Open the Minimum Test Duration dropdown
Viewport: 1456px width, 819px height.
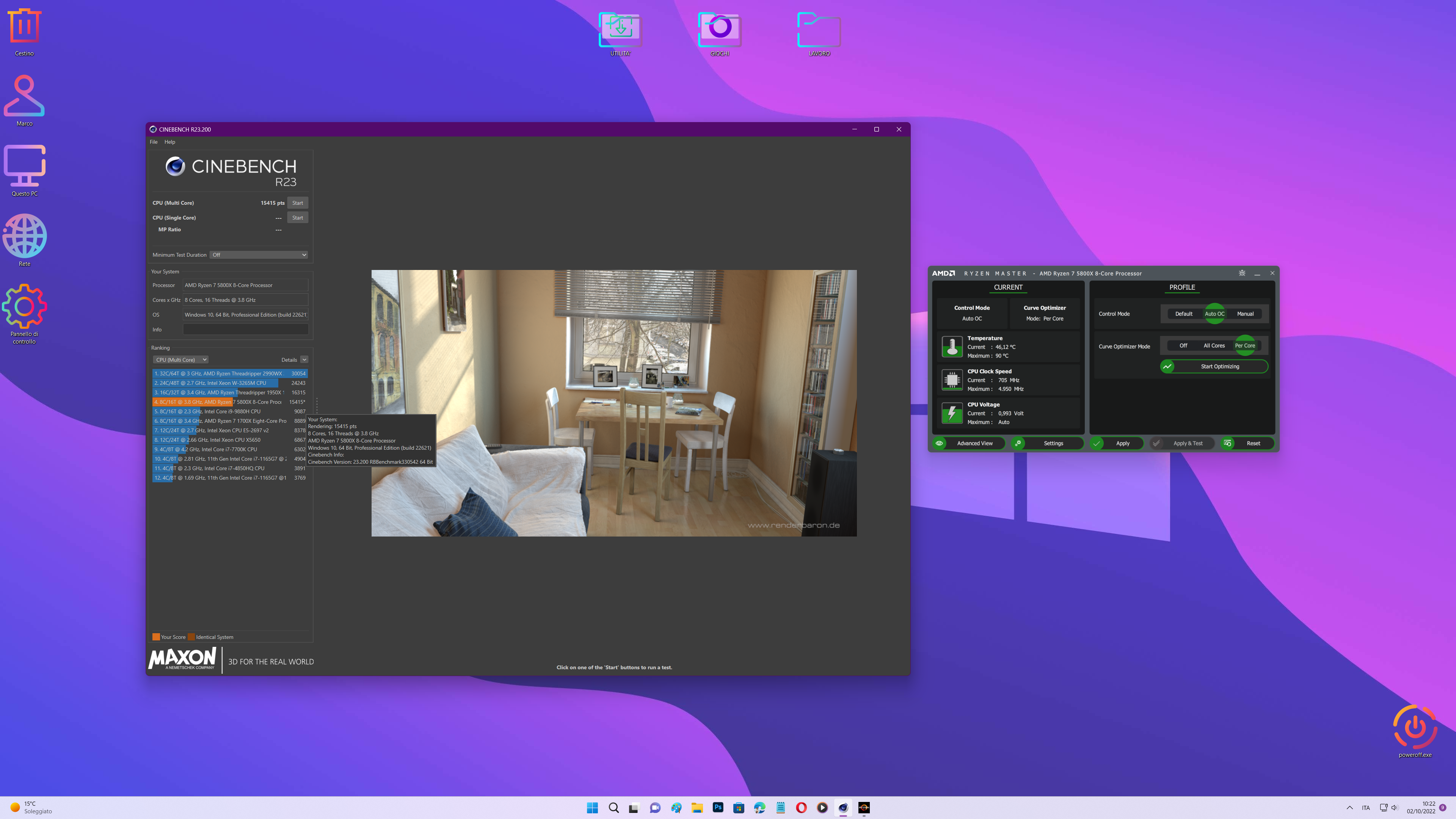click(259, 255)
